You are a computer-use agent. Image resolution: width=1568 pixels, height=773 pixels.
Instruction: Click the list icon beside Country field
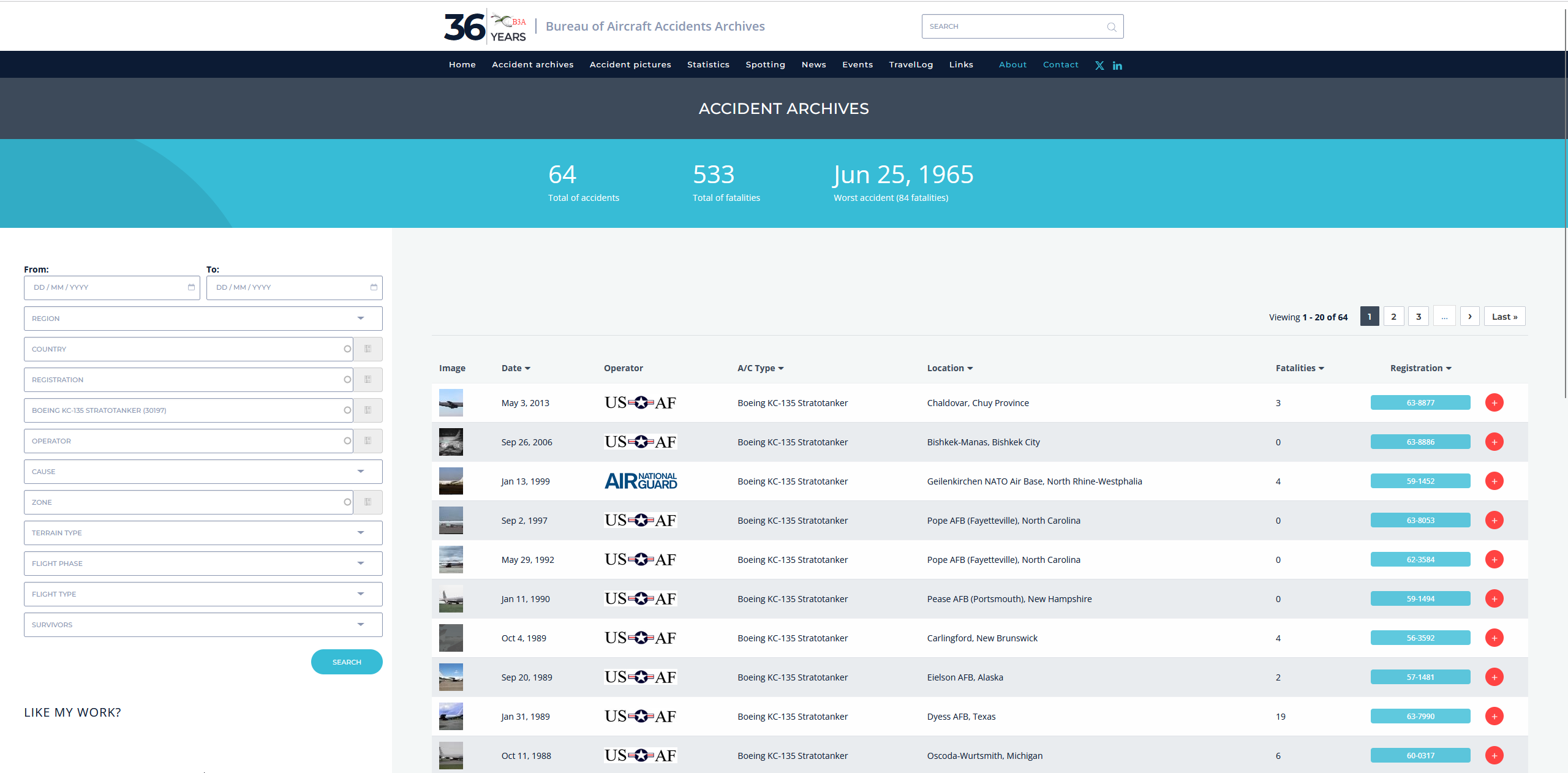(x=367, y=349)
